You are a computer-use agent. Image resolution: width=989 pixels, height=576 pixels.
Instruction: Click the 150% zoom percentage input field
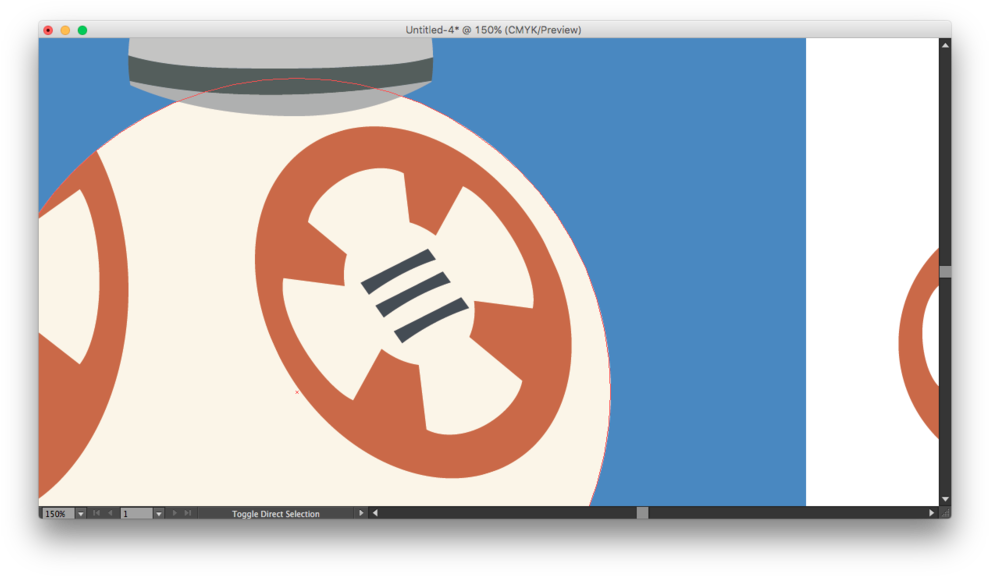tap(57, 513)
